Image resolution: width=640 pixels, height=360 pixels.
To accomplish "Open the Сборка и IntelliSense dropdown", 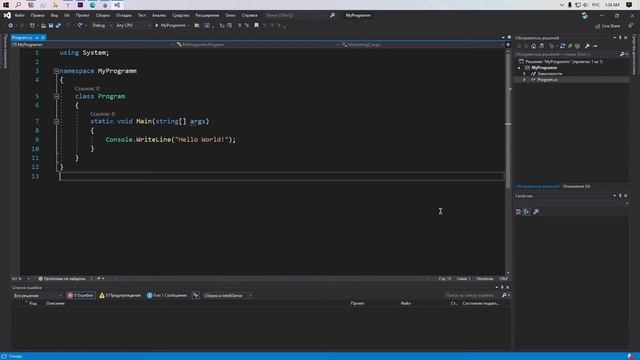I will click(227, 296).
